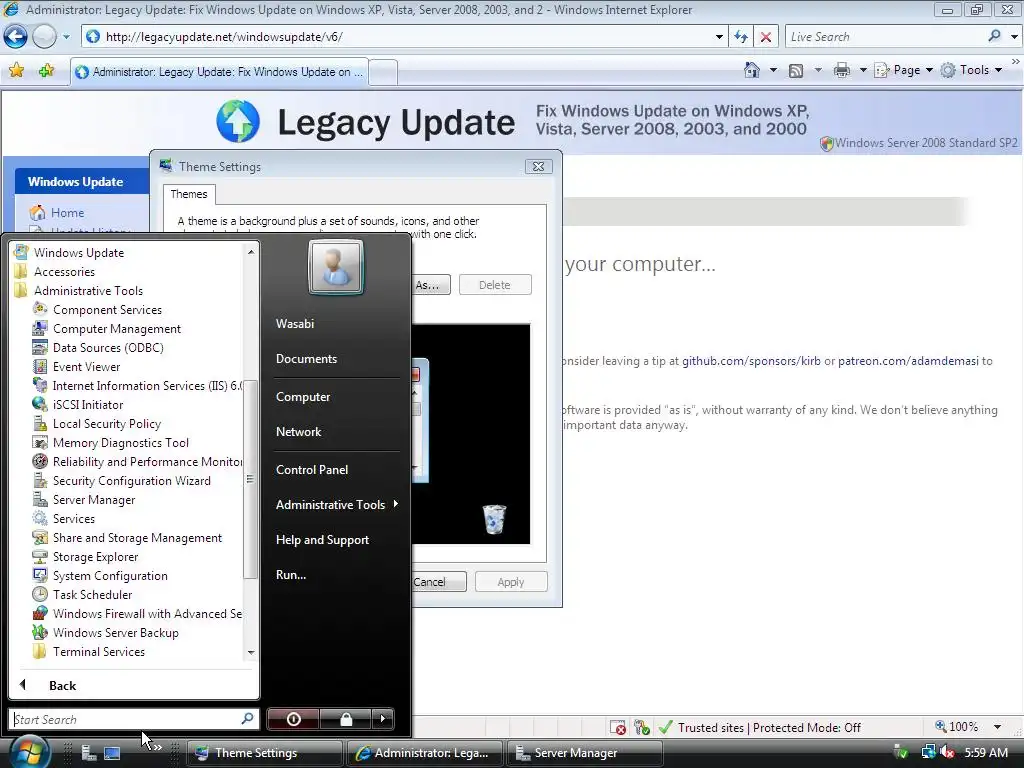This screenshot has height=768, width=1024.
Task: Launch Internet Information Services (IIS) 6.0 Manager
Action: click(x=137, y=385)
